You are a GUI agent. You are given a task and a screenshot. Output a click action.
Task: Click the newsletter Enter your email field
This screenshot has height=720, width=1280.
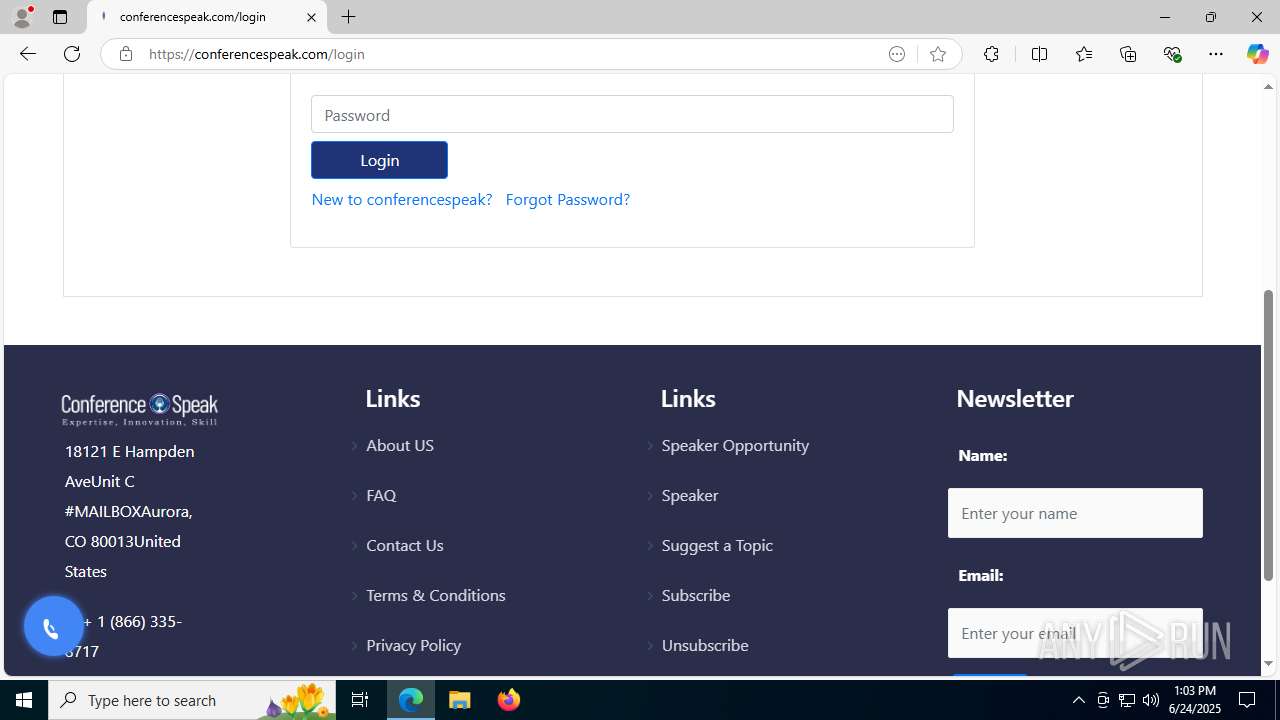point(1075,633)
